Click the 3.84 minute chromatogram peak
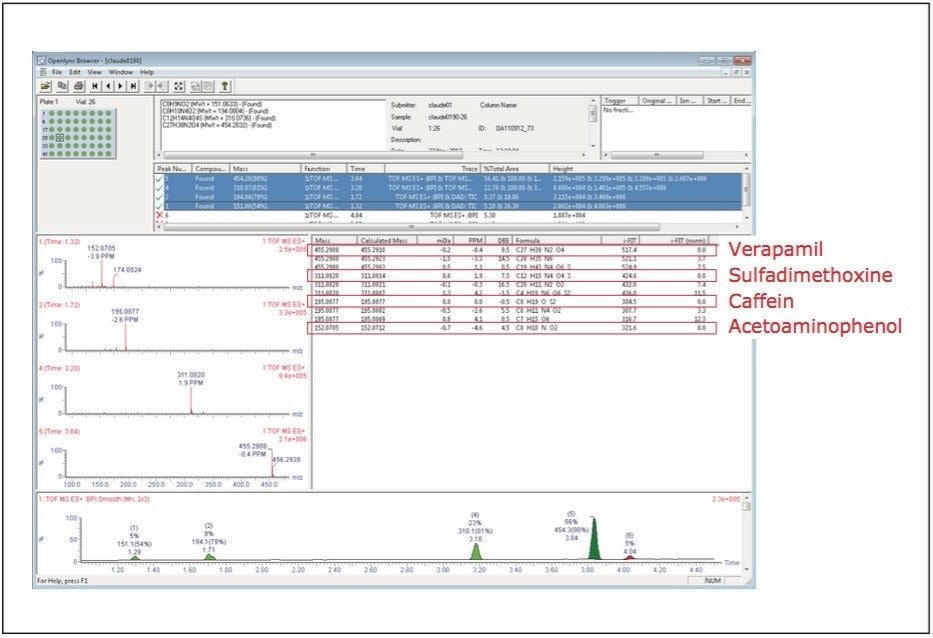 point(593,540)
